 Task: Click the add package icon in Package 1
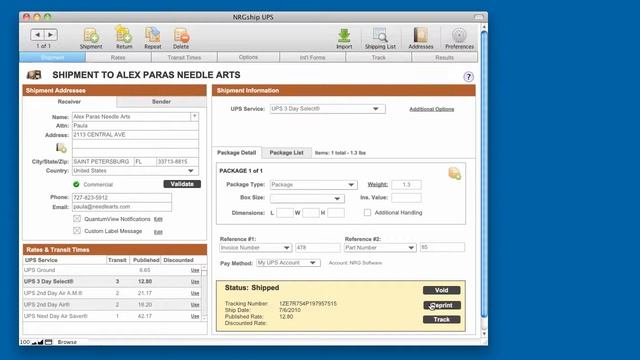click(x=454, y=173)
